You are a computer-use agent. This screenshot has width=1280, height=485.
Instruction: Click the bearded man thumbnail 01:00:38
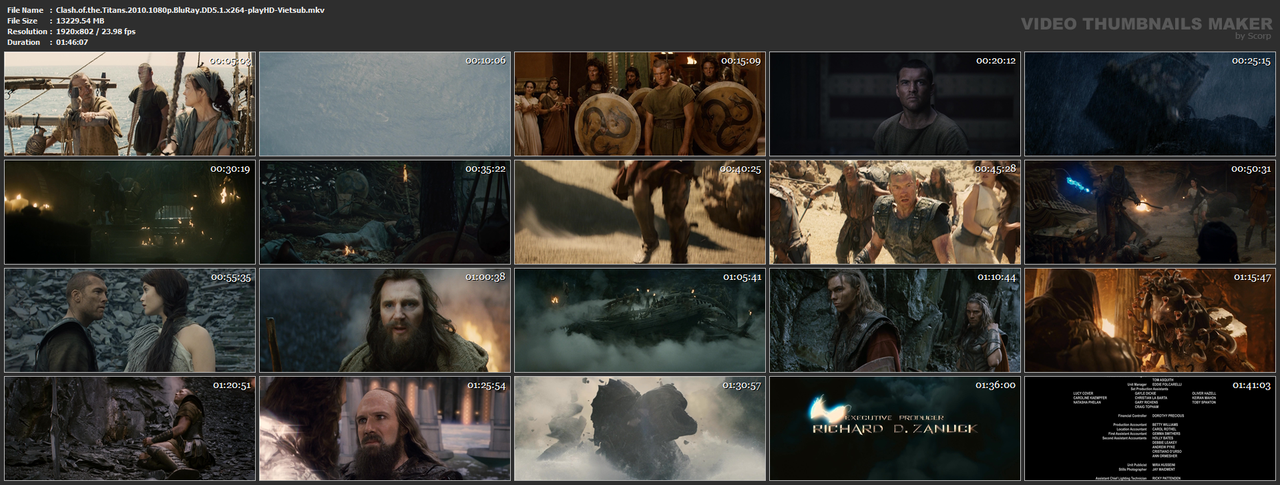click(384, 320)
